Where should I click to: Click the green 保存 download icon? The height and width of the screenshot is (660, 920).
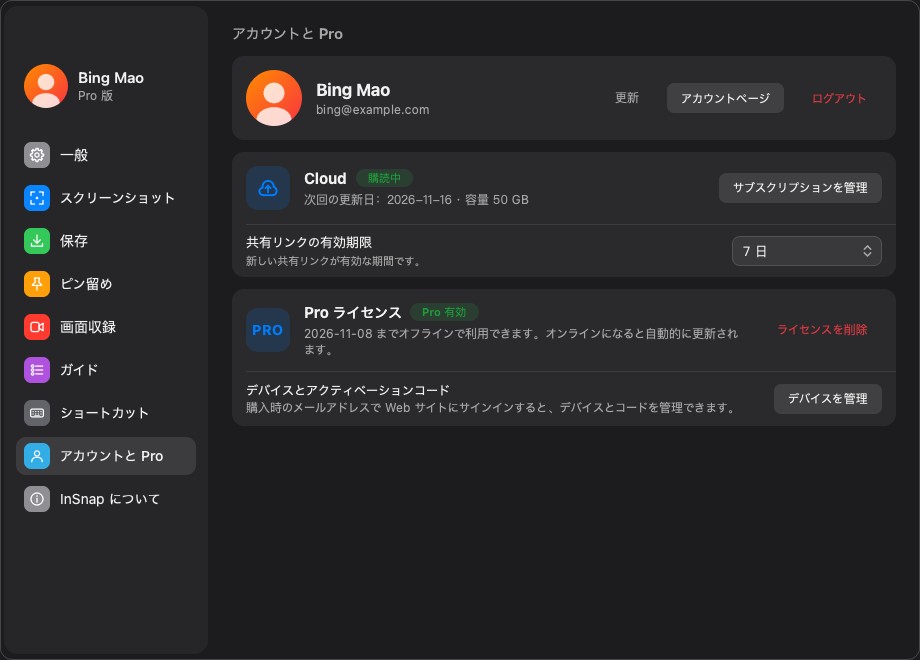click(x=37, y=241)
